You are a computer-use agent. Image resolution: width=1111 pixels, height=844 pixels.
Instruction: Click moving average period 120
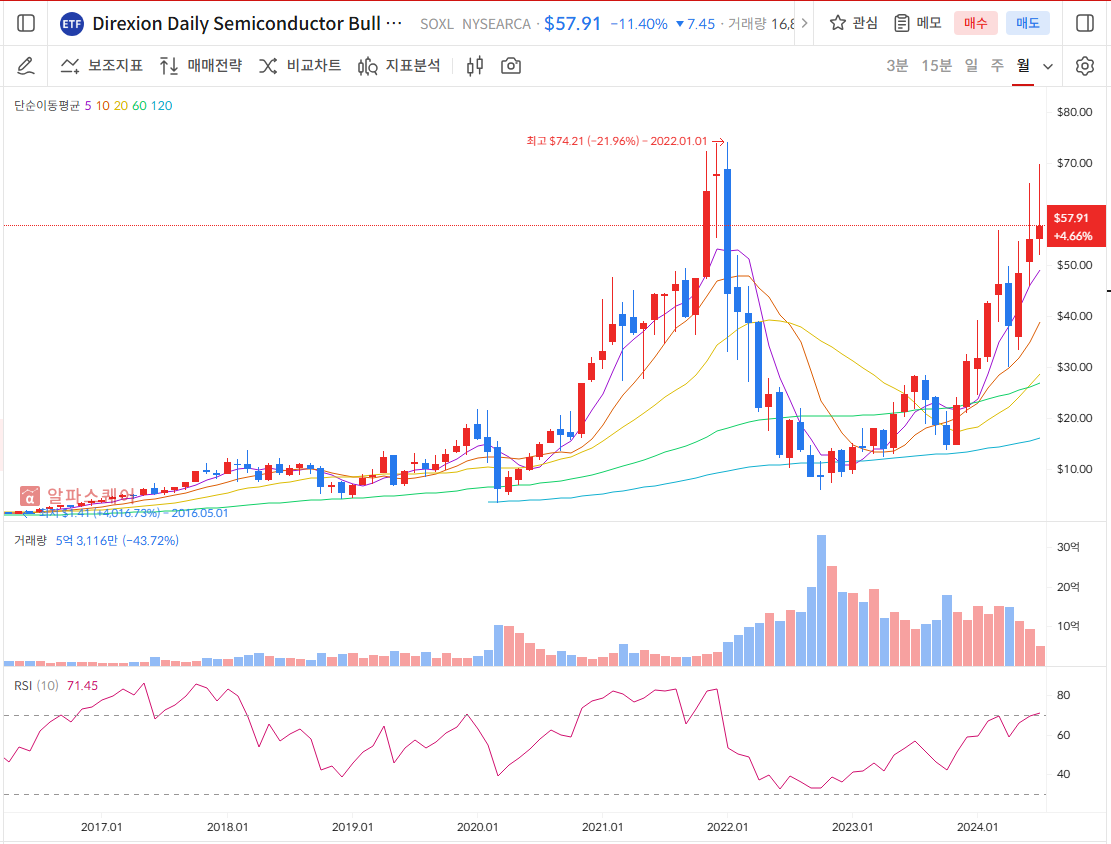click(x=162, y=106)
